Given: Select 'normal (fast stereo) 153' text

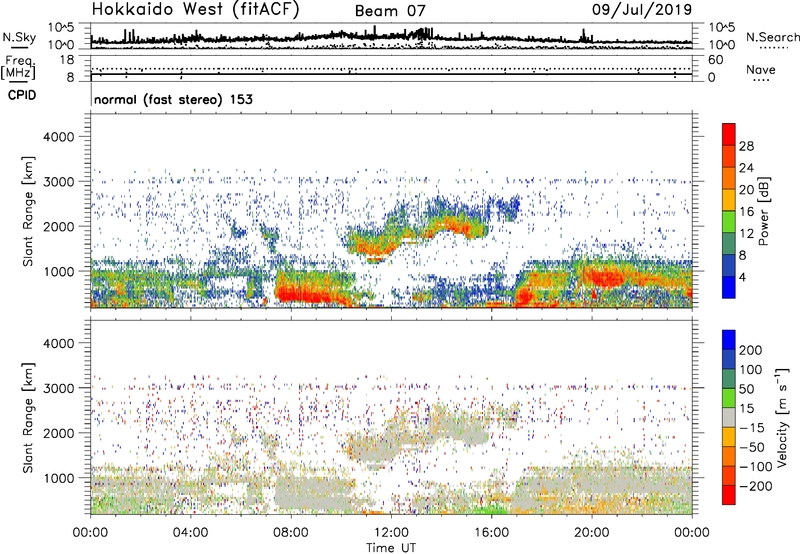Looking at the screenshot, I should 173,99.
